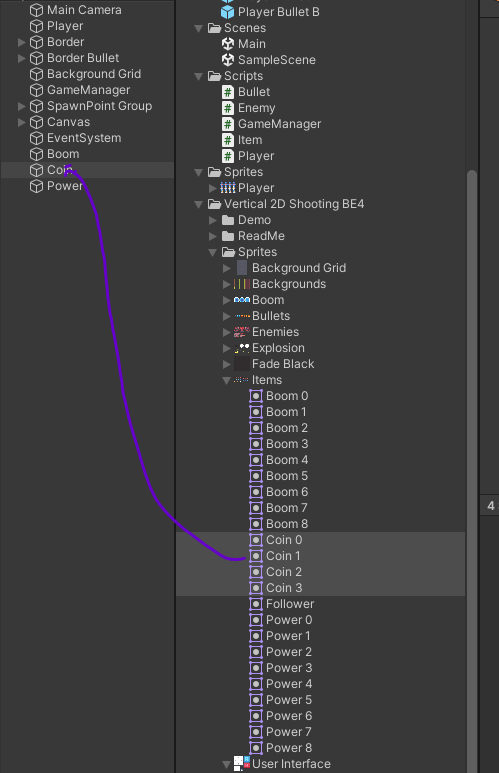Collapse the Scripts folder

click(x=199, y=76)
